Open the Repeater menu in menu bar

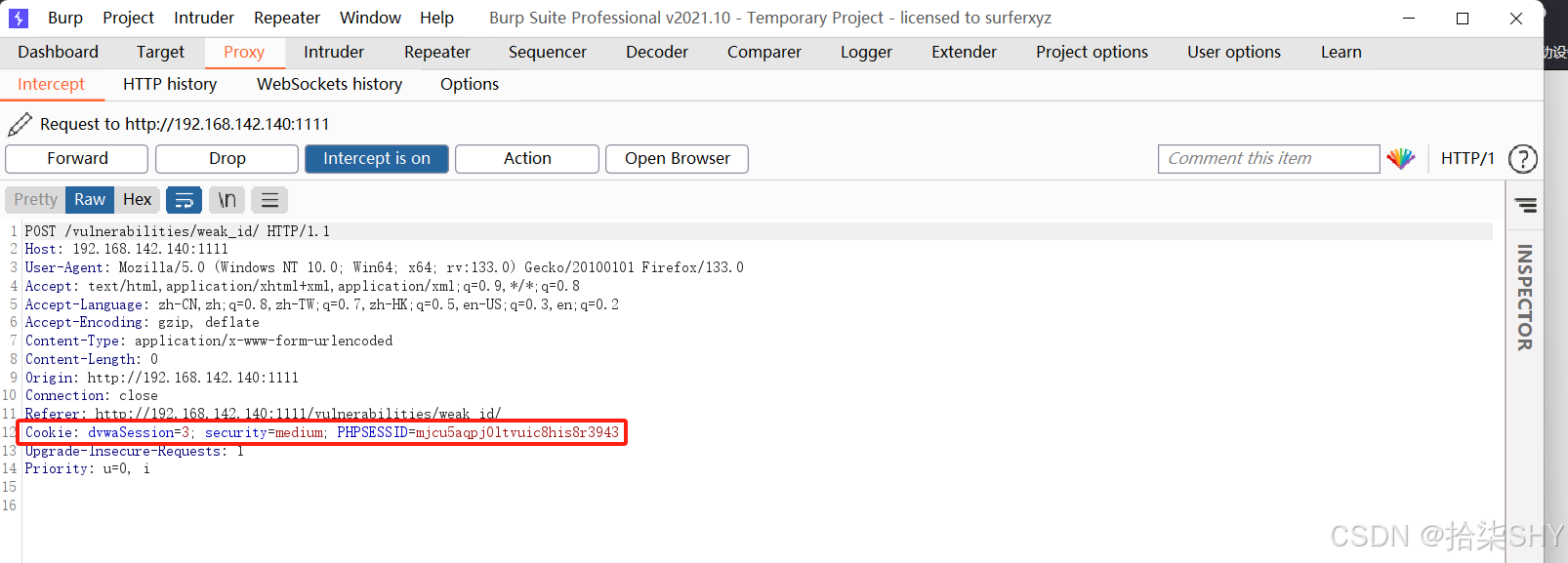point(287,18)
